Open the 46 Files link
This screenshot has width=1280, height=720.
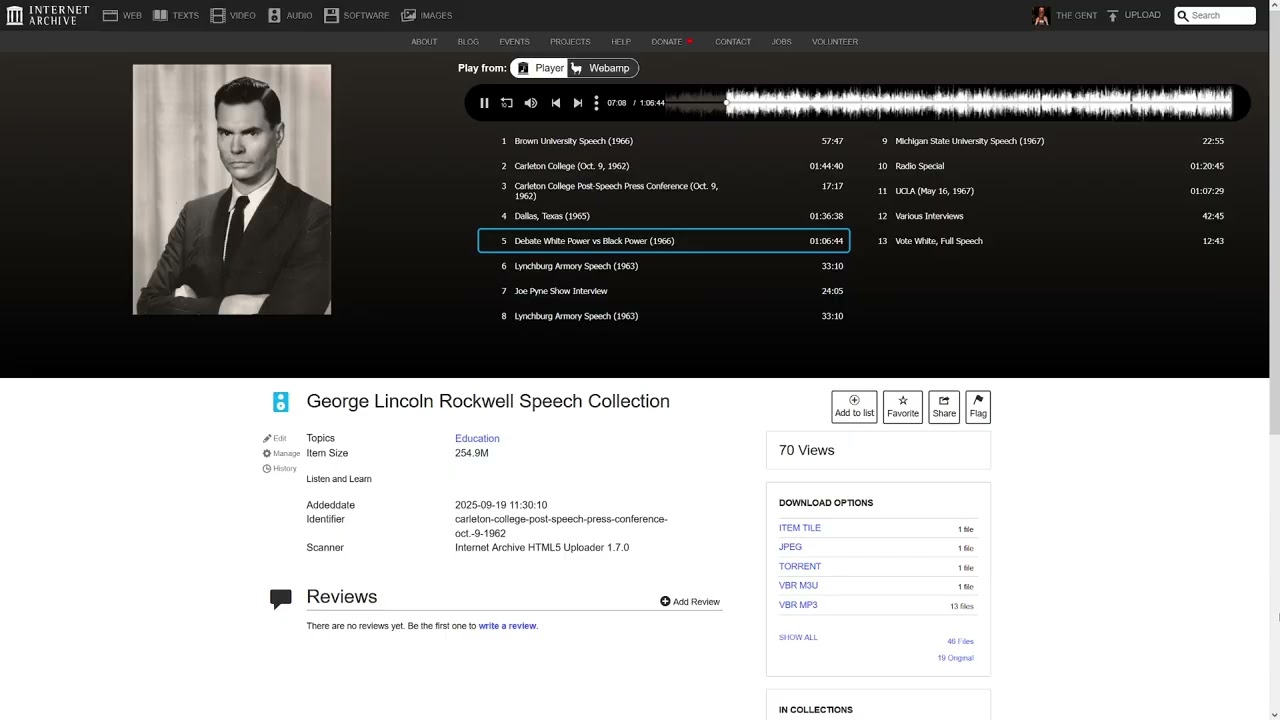click(x=960, y=641)
